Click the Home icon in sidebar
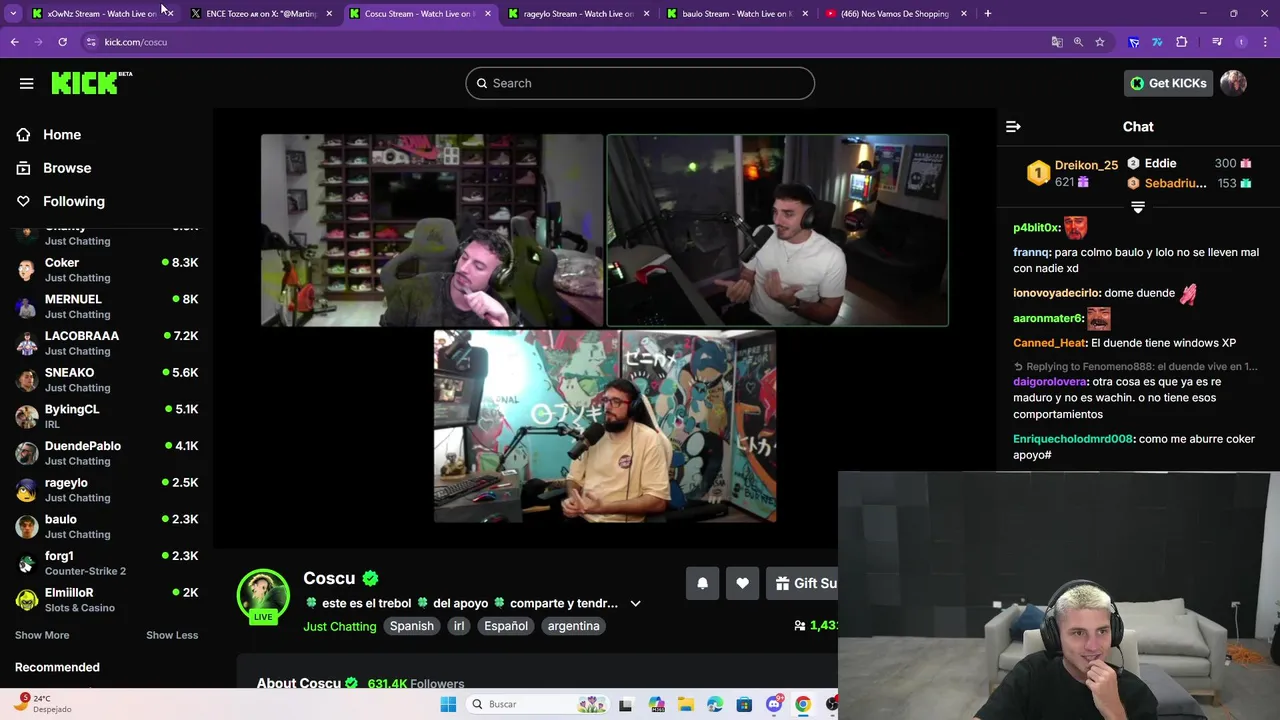Viewport: 1280px width, 720px height. [23, 134]
